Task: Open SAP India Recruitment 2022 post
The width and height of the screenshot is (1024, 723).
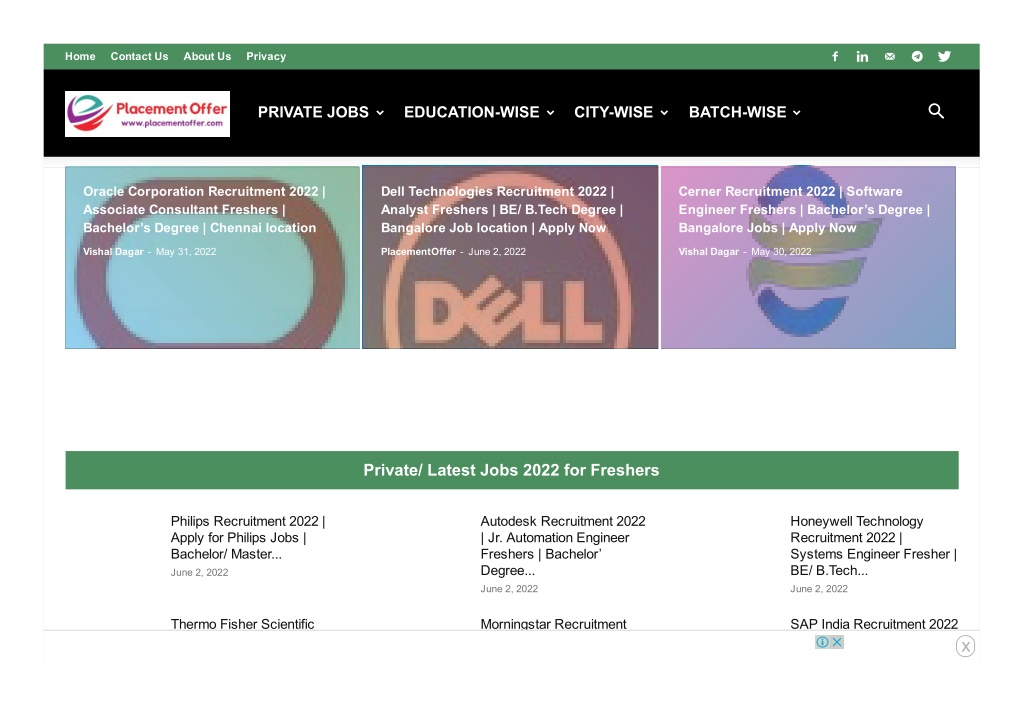Action: (x=874, y=624)
